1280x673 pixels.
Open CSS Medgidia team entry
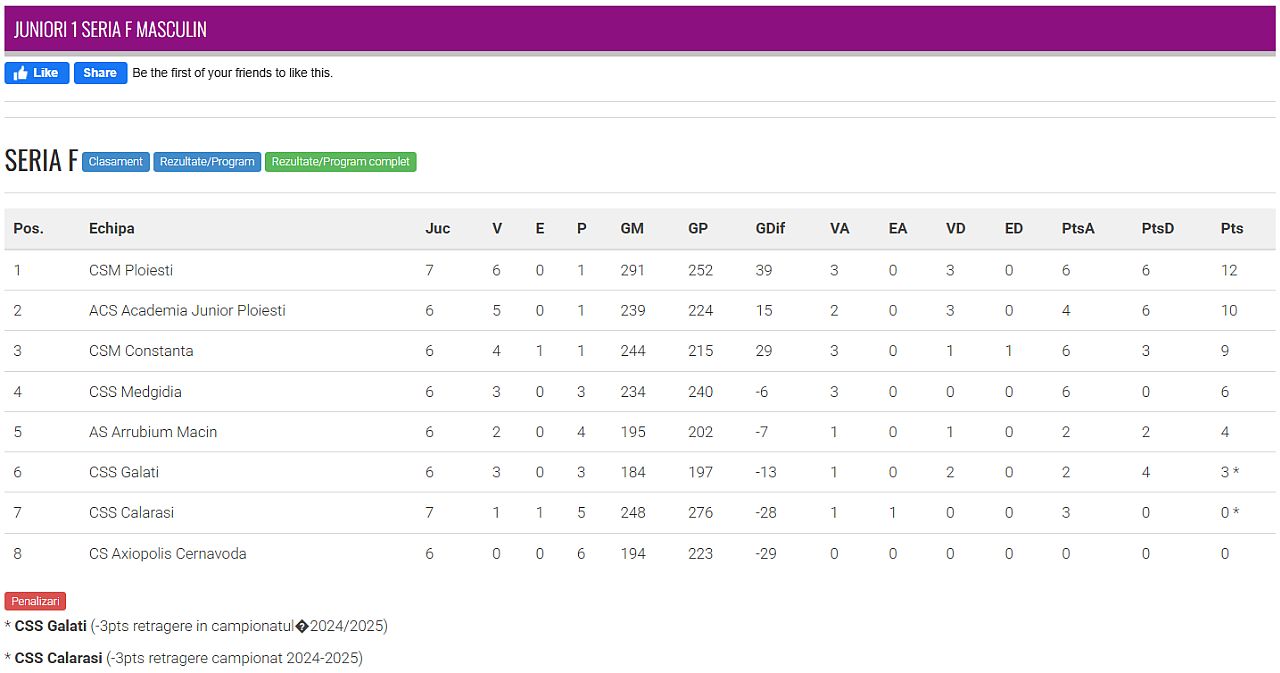click(x=135, y=392)
